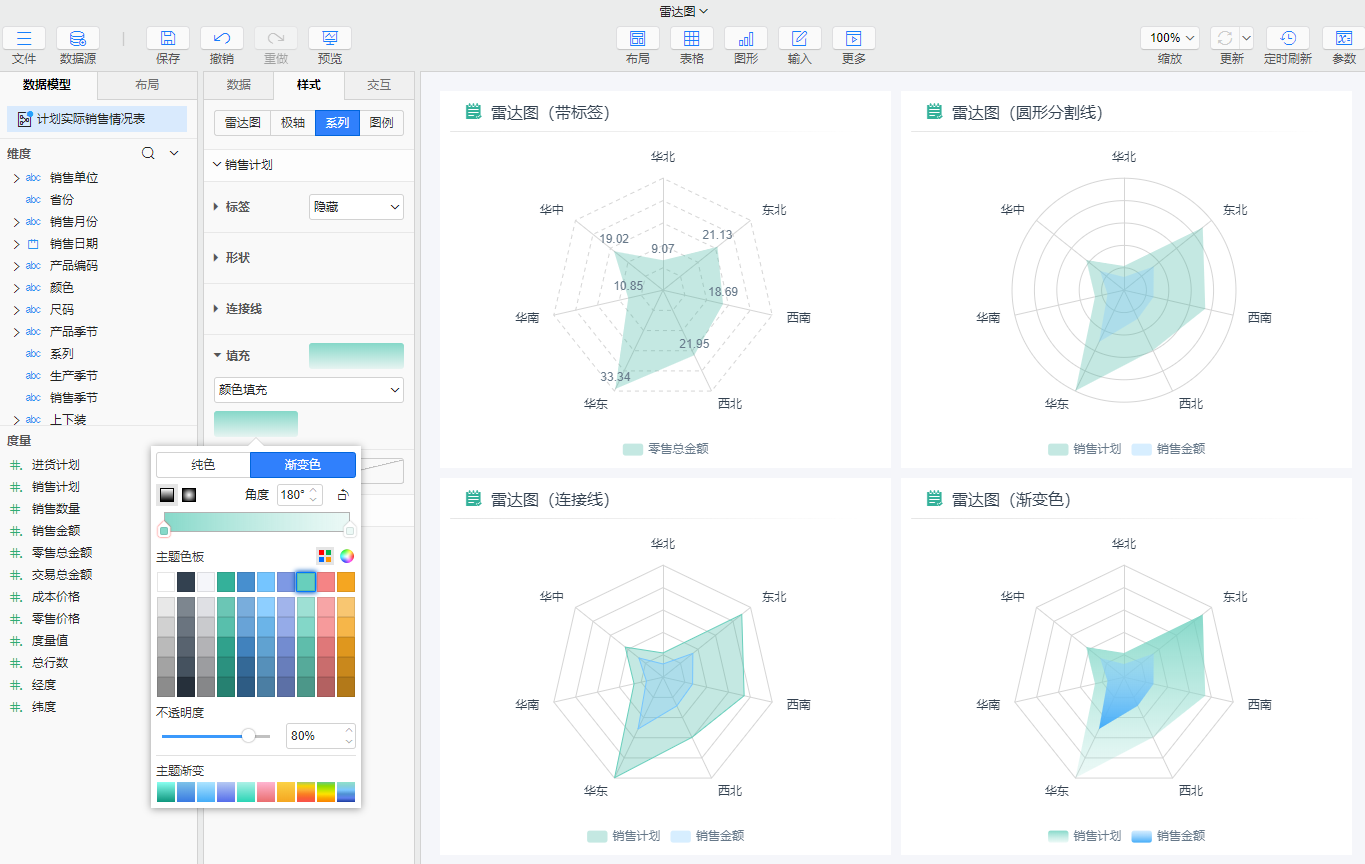Image resolution: width=1365 pixels, height=864 pixels.
Task: Toggle 销售金额 legend in 圆形分割线 chart
Action: [x=1168, y=449]
